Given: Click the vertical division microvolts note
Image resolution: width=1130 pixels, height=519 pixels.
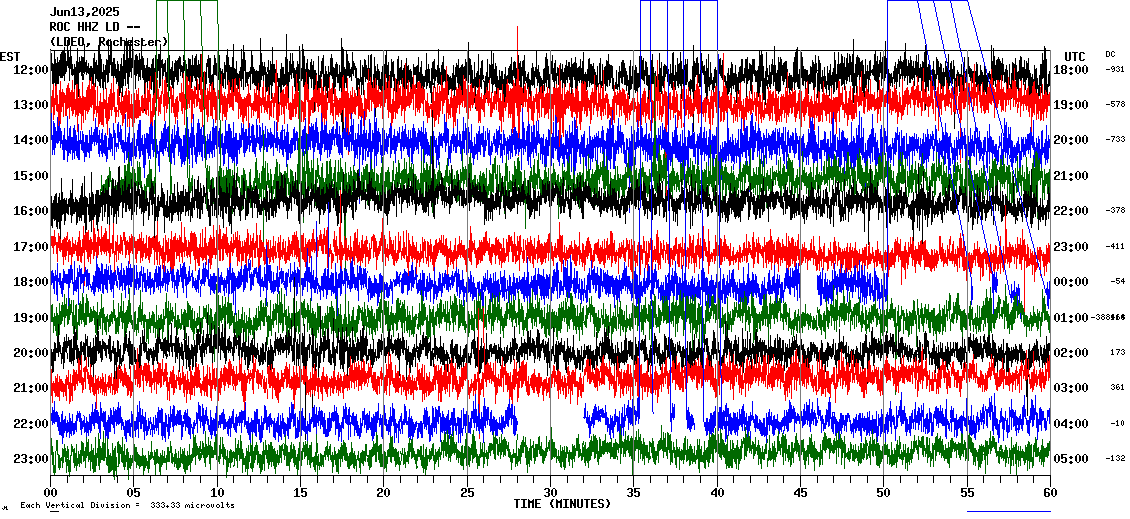Looking at the screenshot, I should tap(127, 506).
